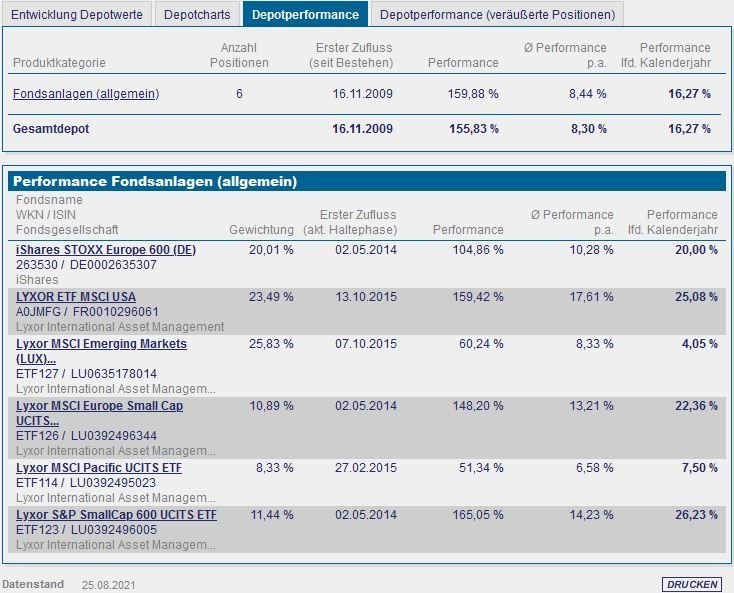The width and height of the screenshot is (734, 593).
Task: Click iShares ISIN DE0002635307
Action: (113, 265)
